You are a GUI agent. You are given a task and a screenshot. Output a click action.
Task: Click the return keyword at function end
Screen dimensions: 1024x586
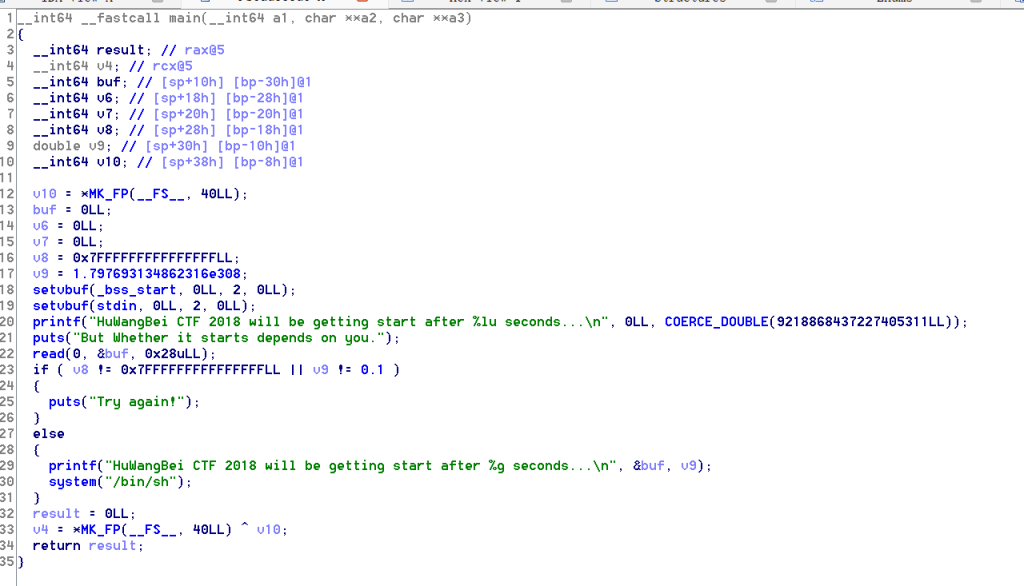tap(56, 546)
